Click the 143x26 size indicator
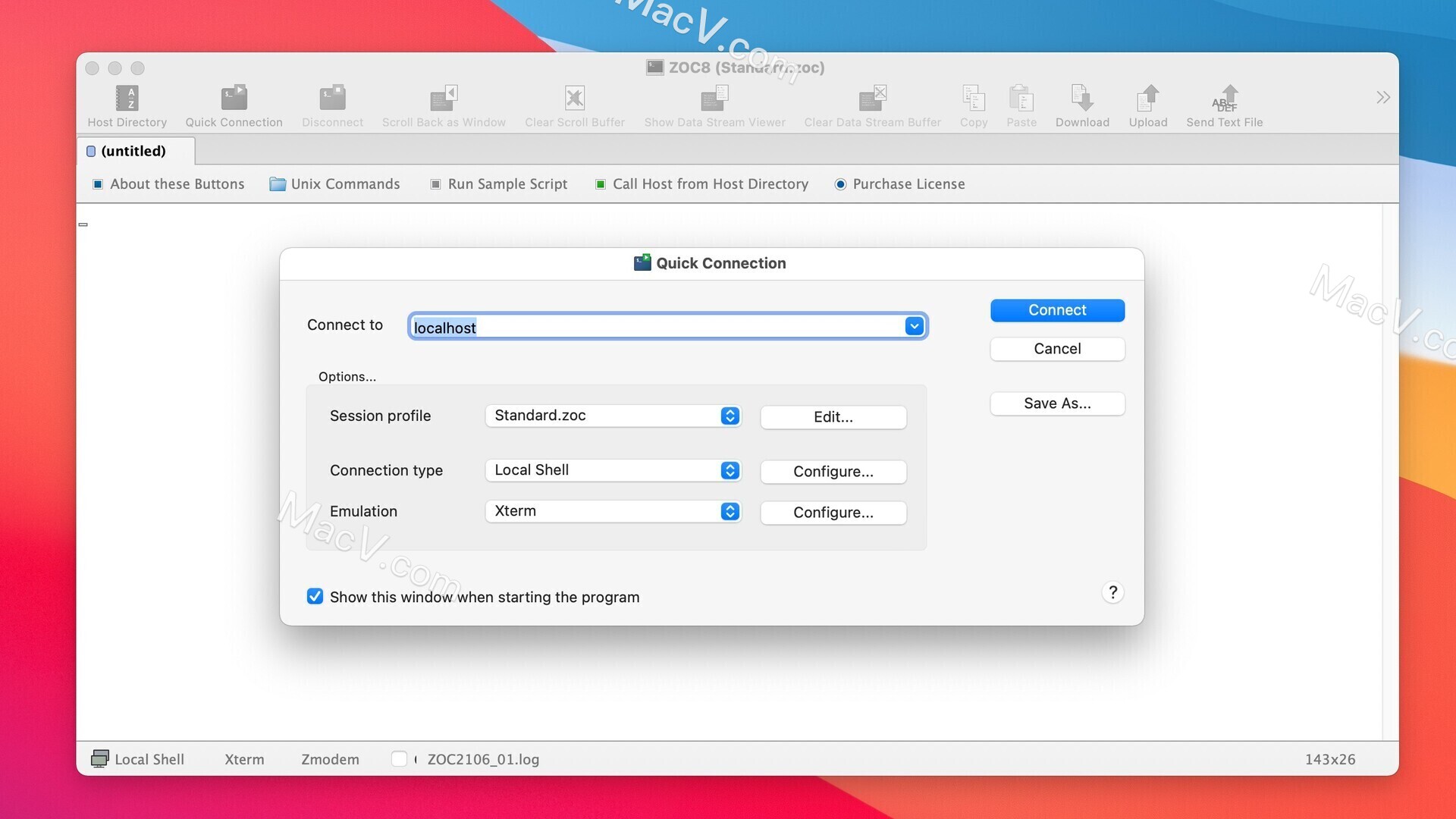This screenshot has width=1456, height=819. pos(1329,759)
